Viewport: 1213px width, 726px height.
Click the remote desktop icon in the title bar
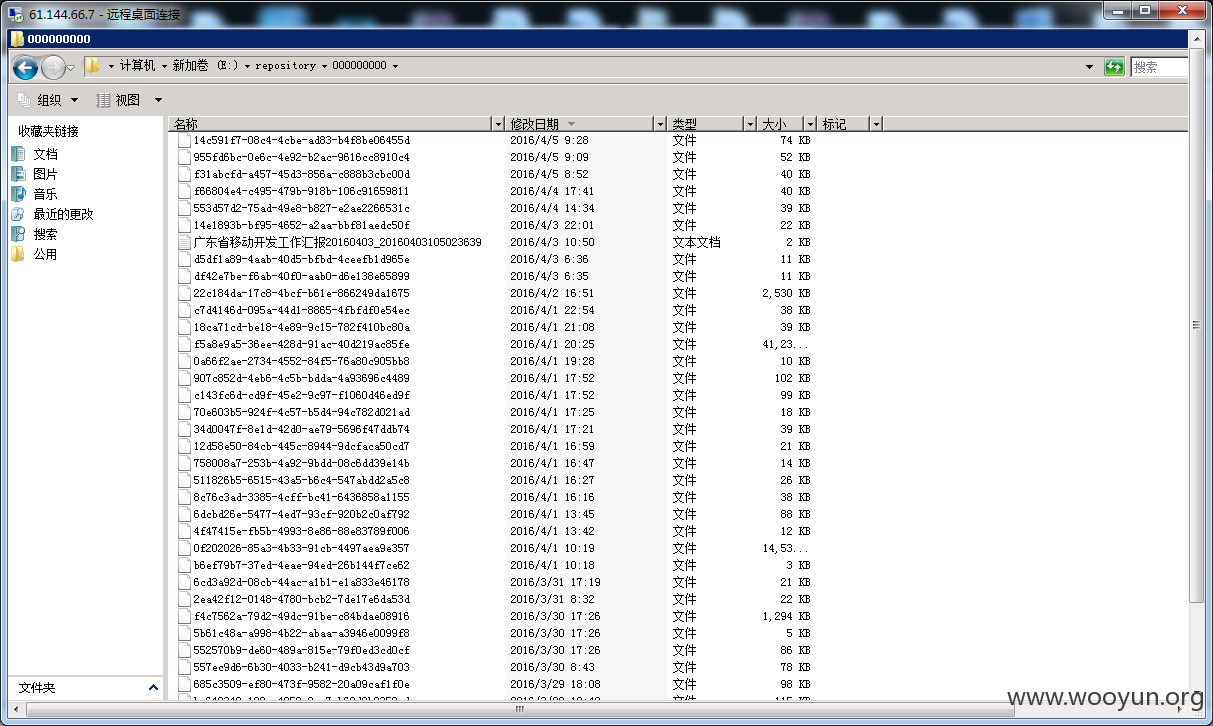click(x=17, y=13)
